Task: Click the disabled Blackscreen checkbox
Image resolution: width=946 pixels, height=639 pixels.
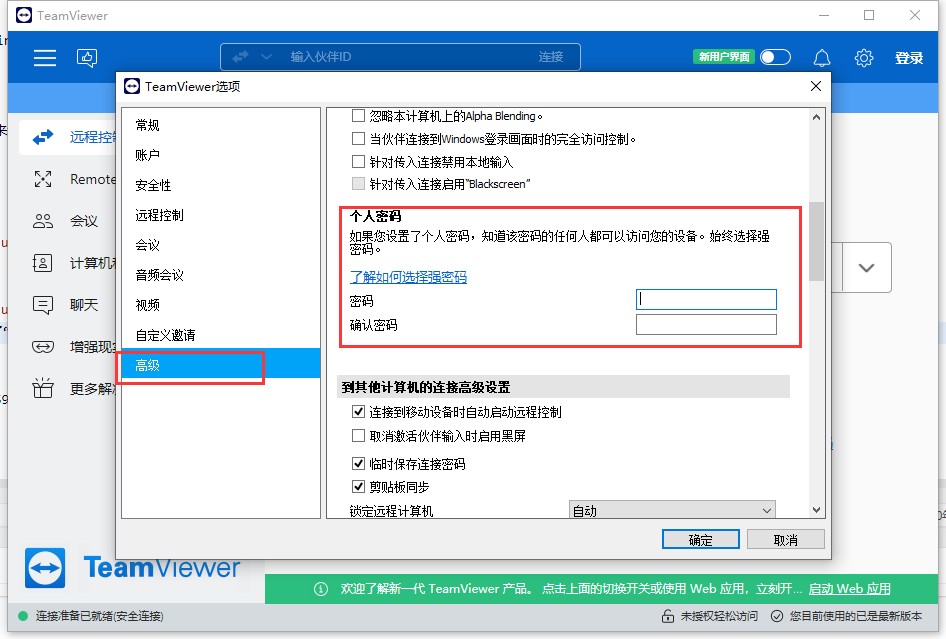Action: click(358, 183)
